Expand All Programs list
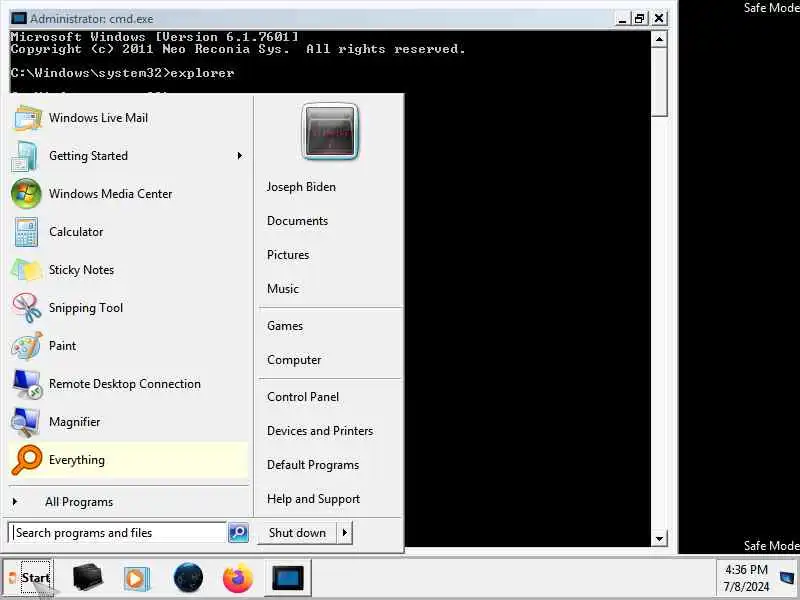The image size is (800, 600). pos(79,502)
